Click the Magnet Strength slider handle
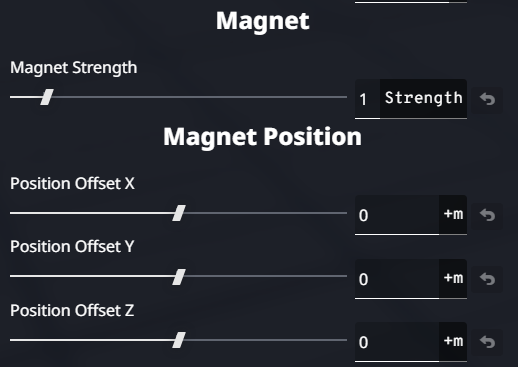This screenshot has height=367, width=518. point(47,97)
